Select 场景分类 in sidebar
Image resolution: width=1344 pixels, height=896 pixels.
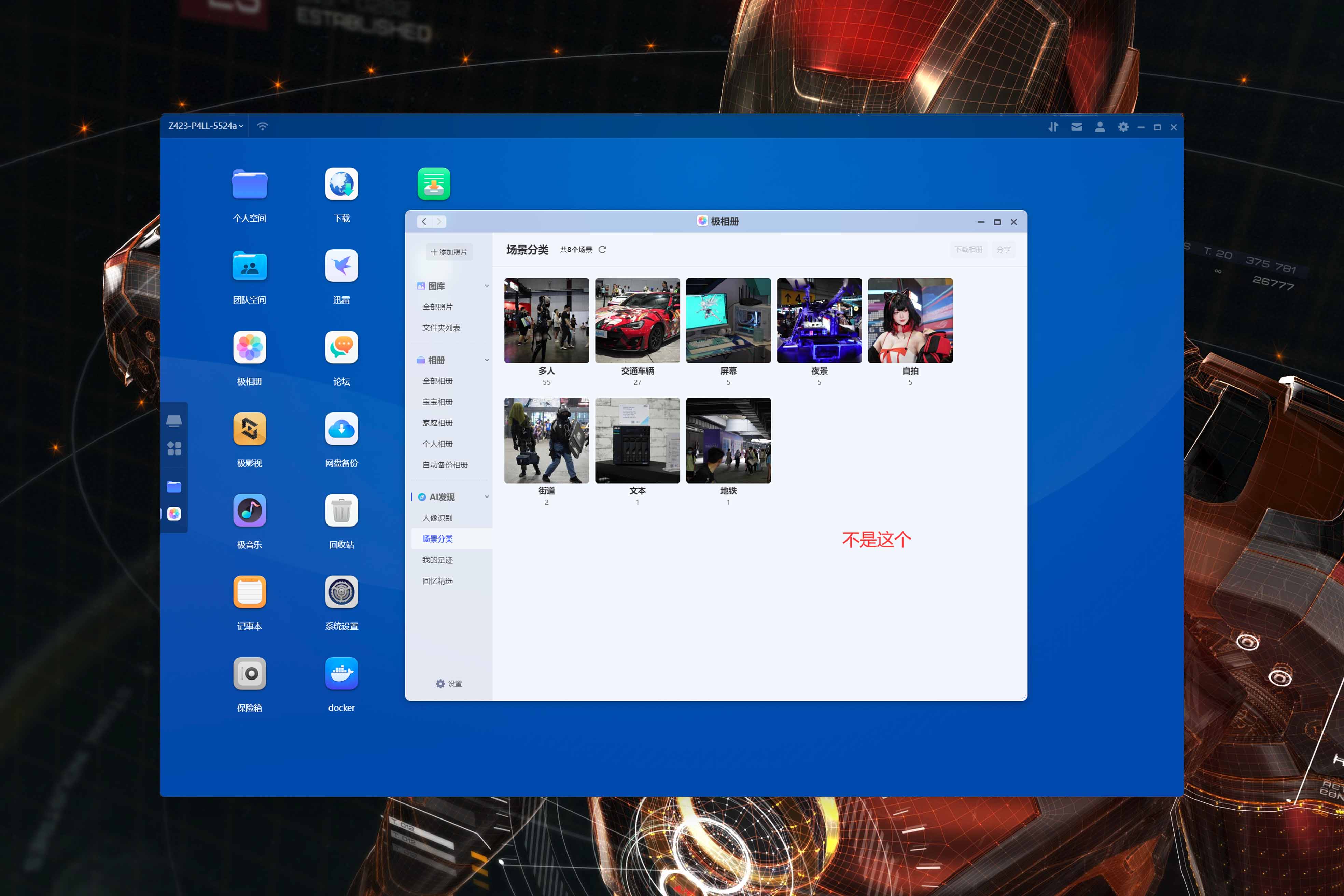point(451,539)
